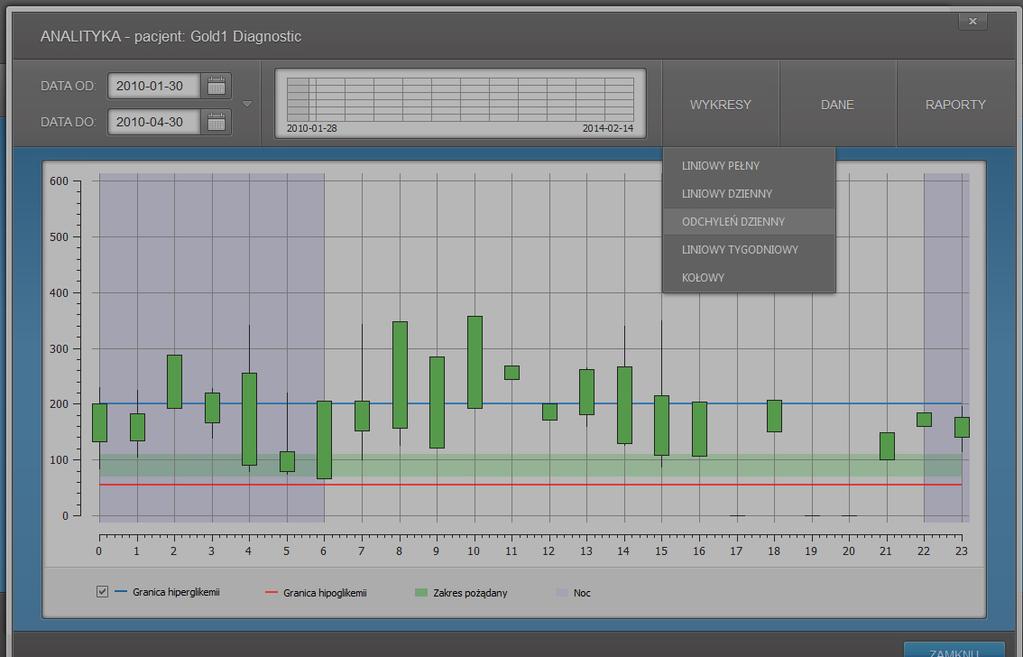Click the green bar at hour 8
This screenshot has height=657, width=1023.
coord(400,374)
